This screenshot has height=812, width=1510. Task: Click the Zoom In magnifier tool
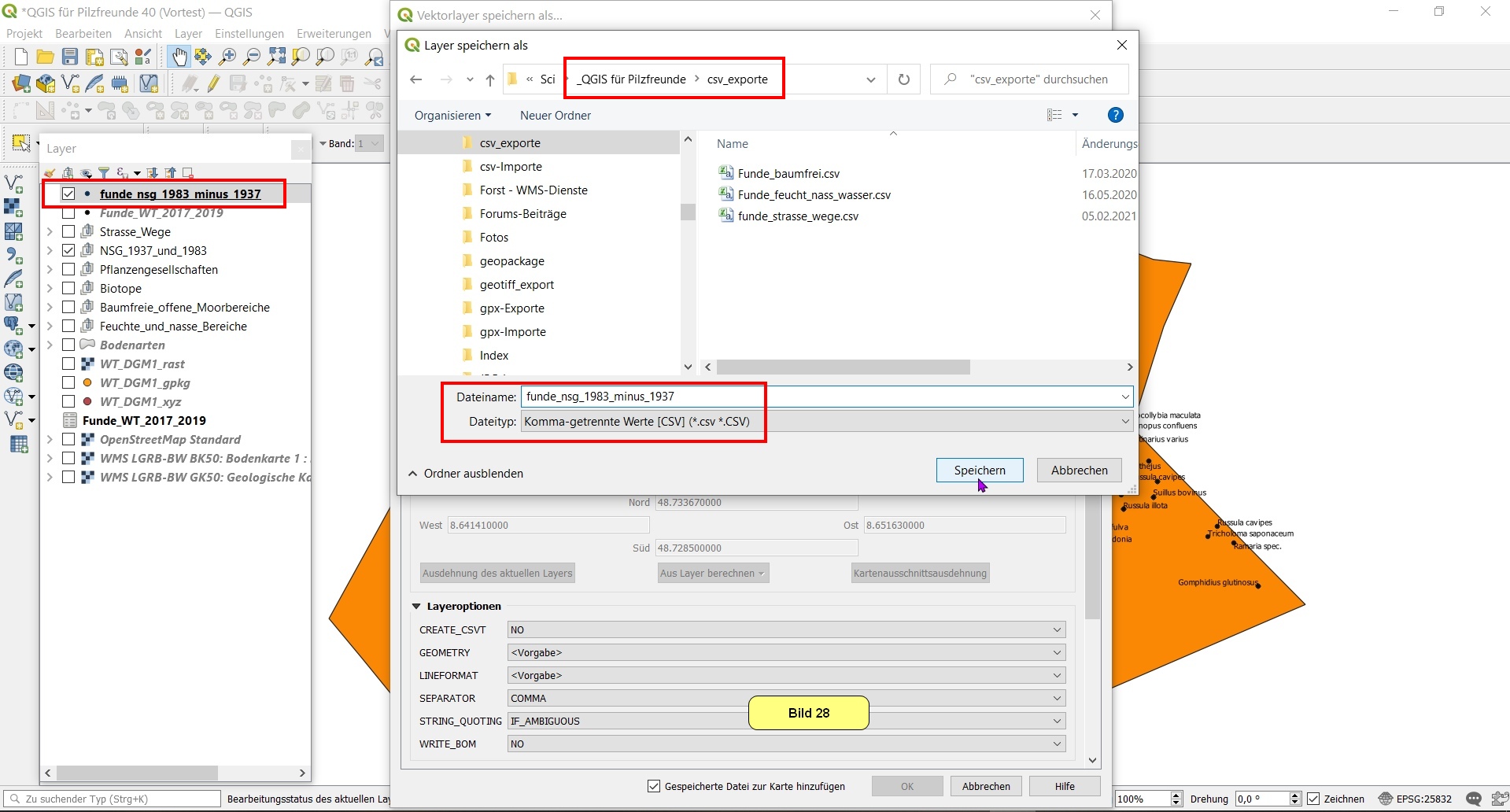pyautogui.click(x=227, y=57)
